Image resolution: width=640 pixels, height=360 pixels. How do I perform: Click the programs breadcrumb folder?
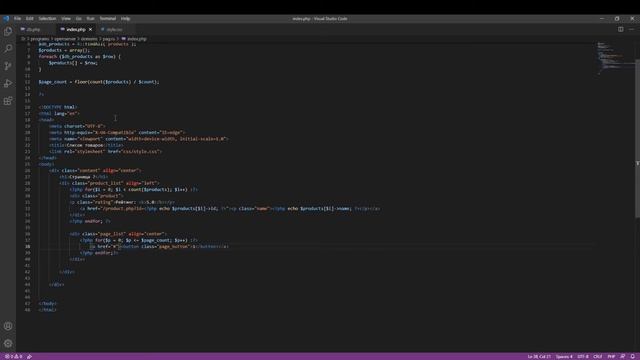tap(40, 39)
